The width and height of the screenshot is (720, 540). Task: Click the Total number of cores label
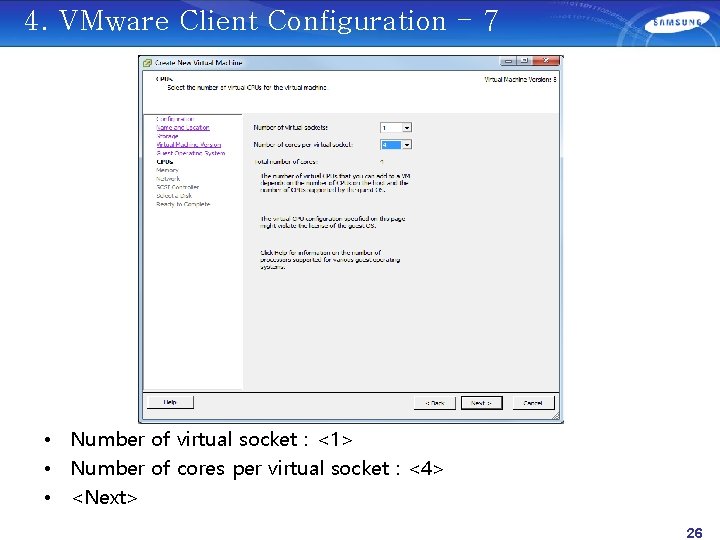[x=286, y=162]
